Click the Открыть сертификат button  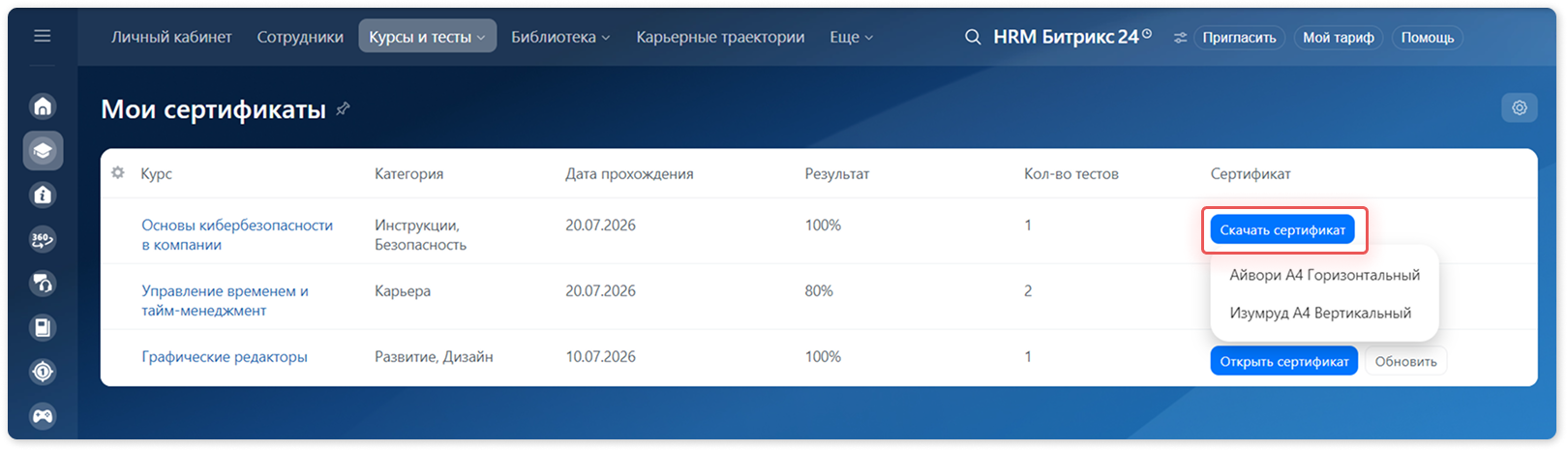[1284, 361]
